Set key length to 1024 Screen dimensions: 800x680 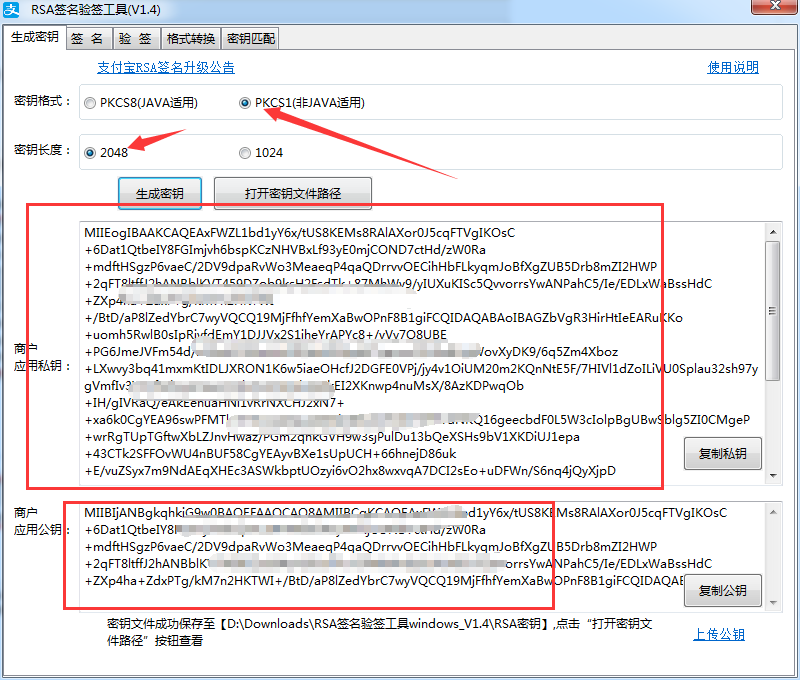pyautogui.click(x=245, y=153)
